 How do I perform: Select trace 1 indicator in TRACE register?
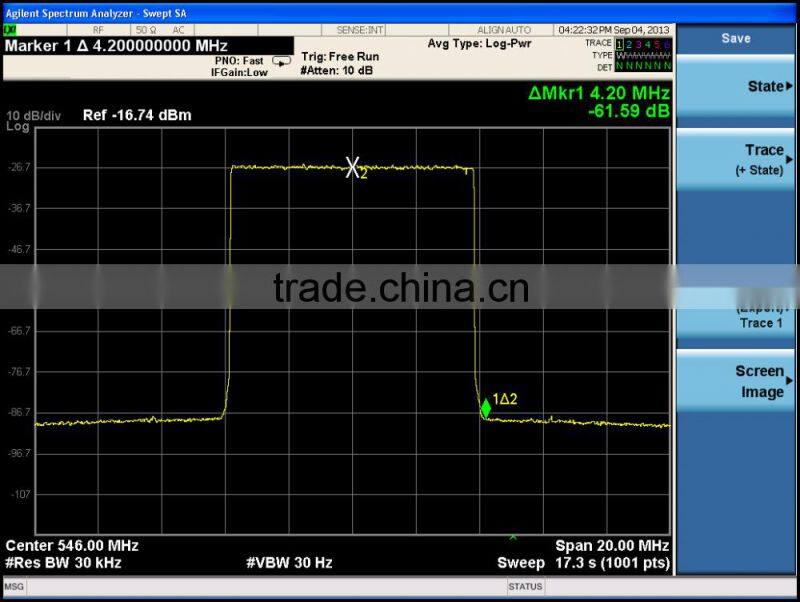[618, 43]
